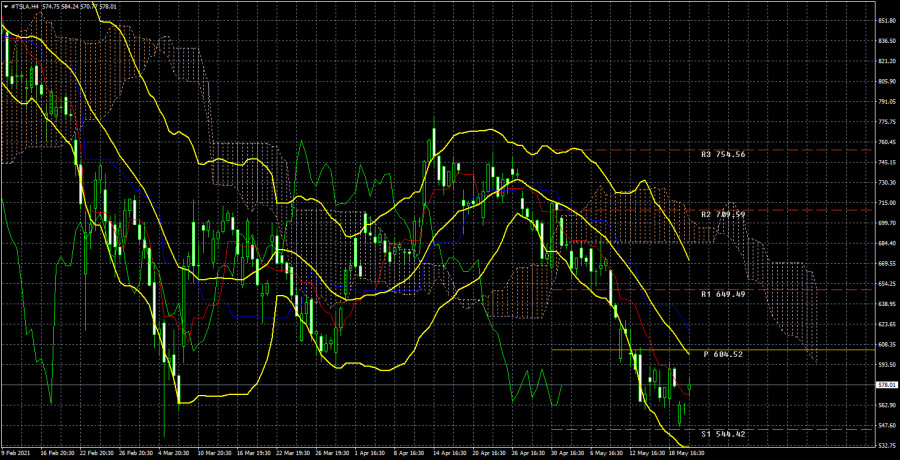Select the P 604.52 pivot label
Image resolution: width=900 pixels, height=460 pixels.
pyautogui.click(x=723, y=354)
